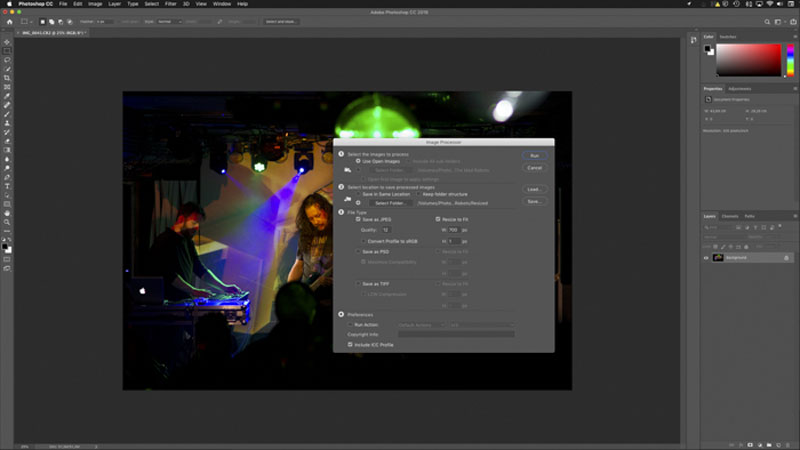Click the destination Select Folder button

tap(390, 203)
